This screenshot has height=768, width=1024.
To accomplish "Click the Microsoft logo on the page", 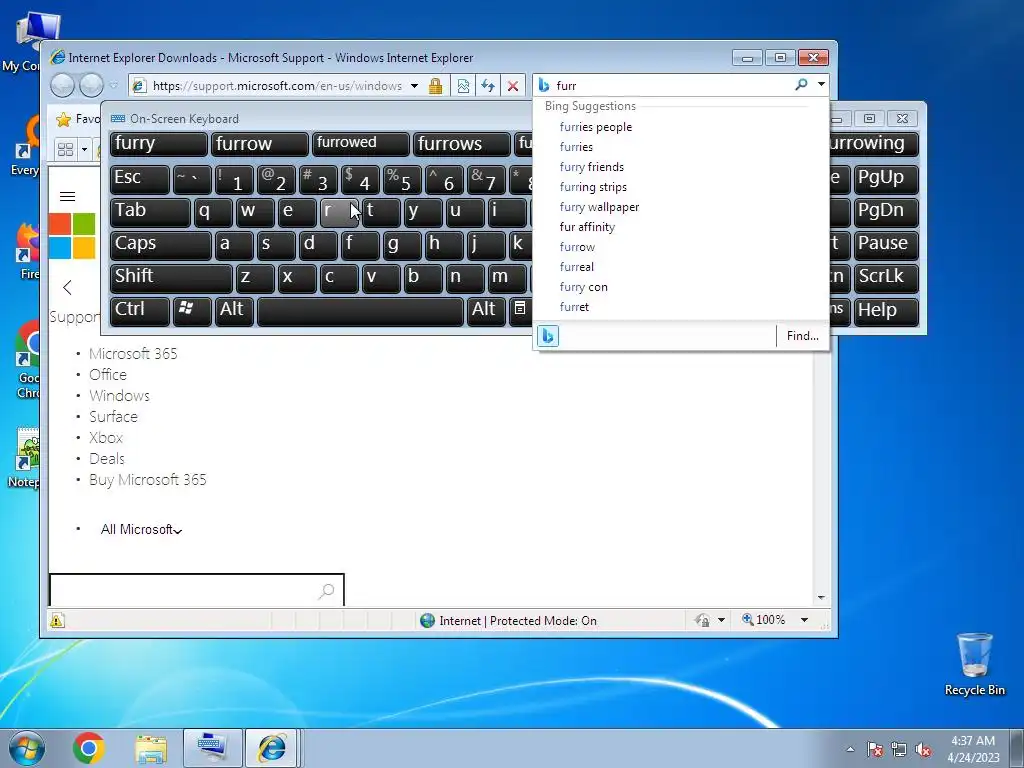I will (72, 236).
